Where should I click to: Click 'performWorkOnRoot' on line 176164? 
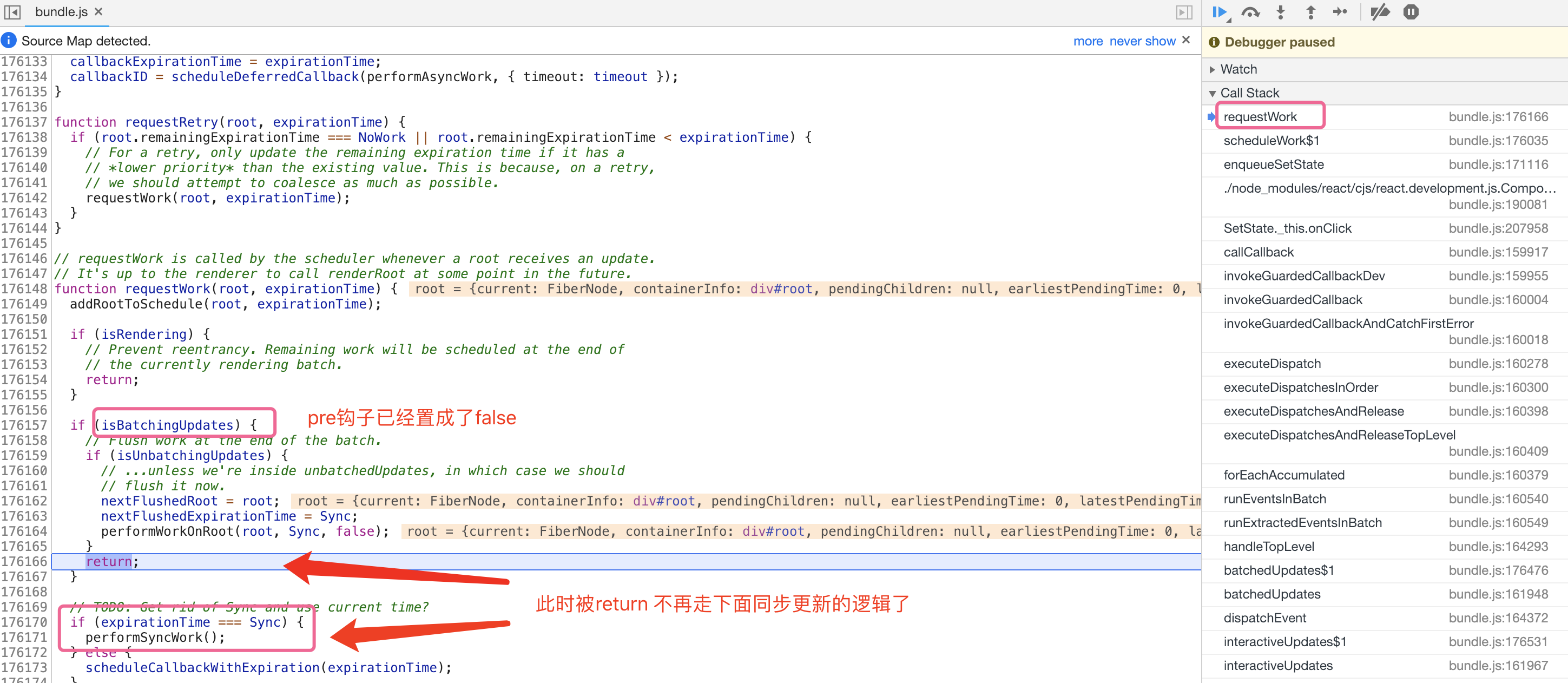(167, 531)
